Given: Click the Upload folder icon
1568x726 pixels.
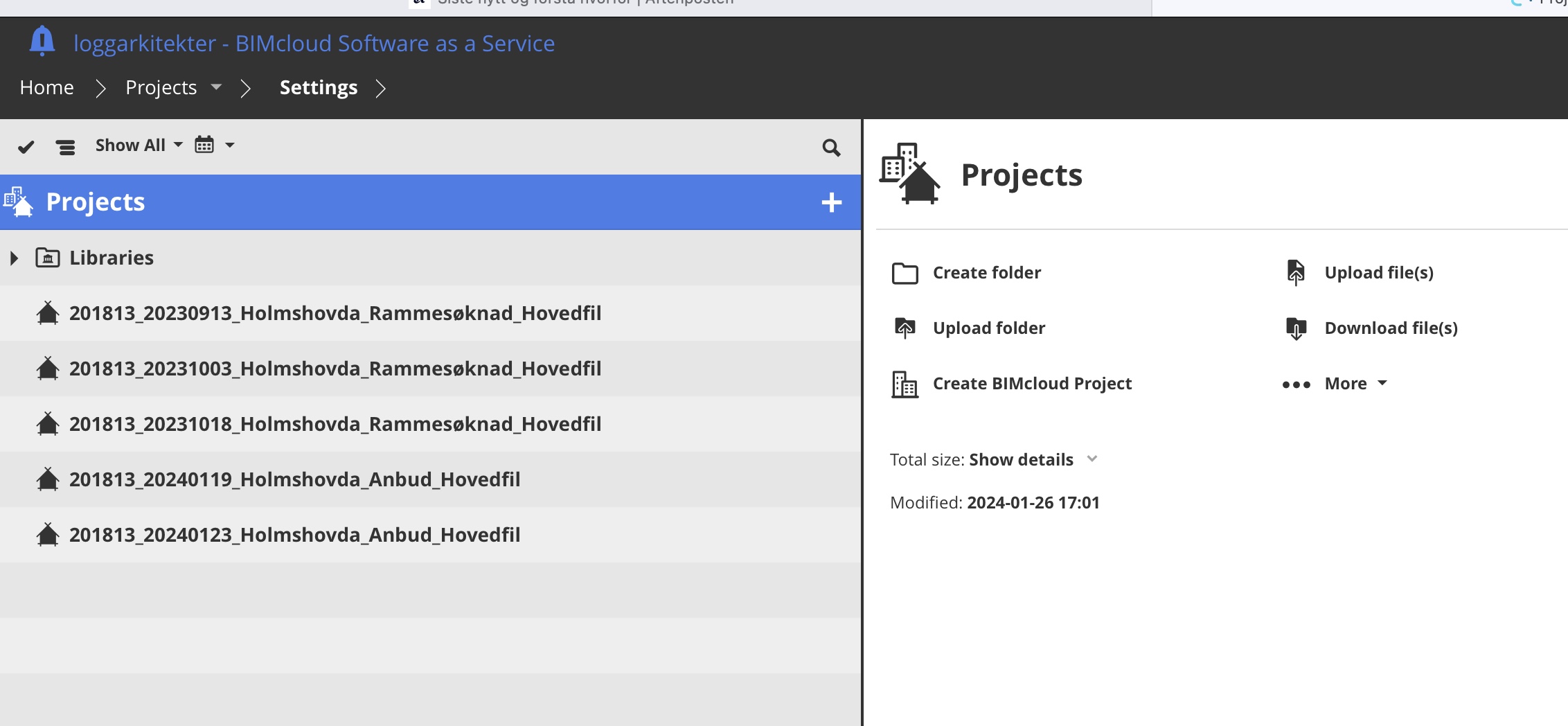Looking at the screenshot, I should (x=905, y=328).
